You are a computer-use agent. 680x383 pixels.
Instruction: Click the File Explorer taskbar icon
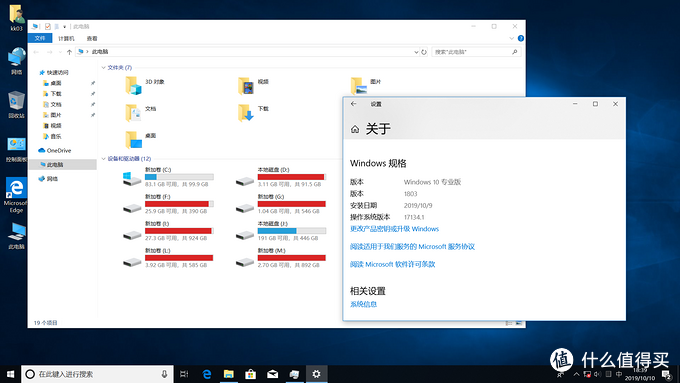point(229,374)
